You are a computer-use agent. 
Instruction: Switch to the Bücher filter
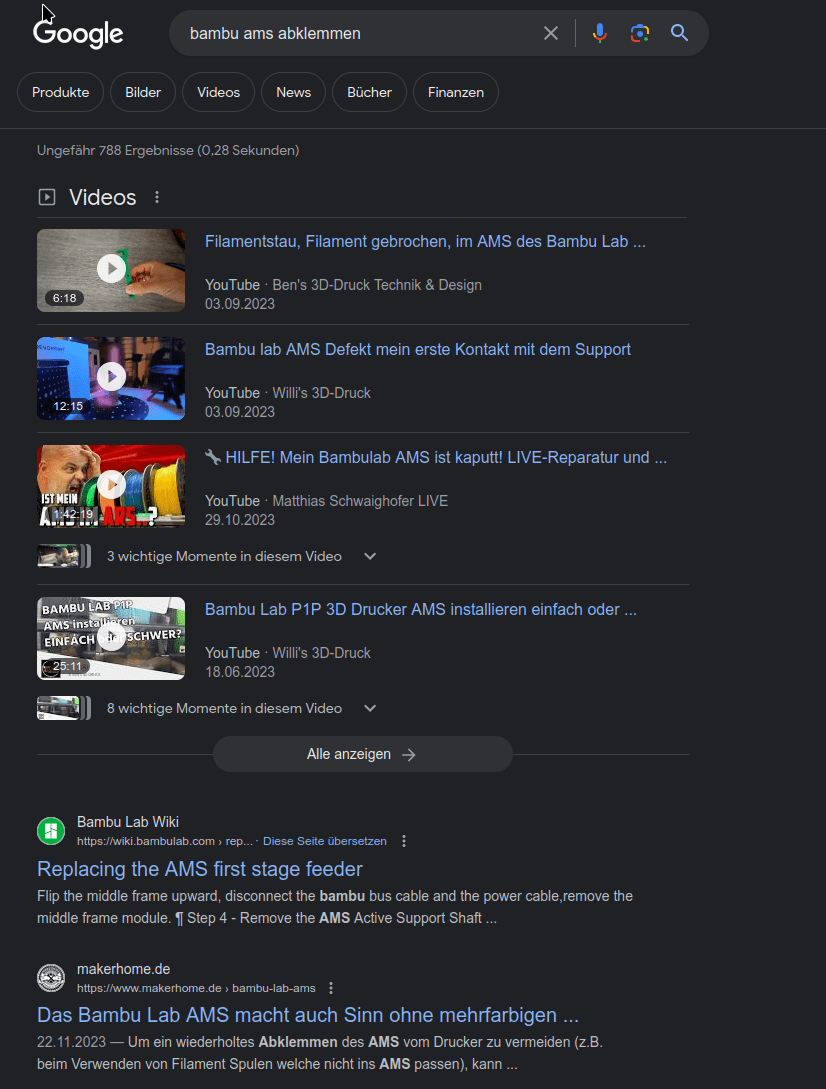coord(370,92)
